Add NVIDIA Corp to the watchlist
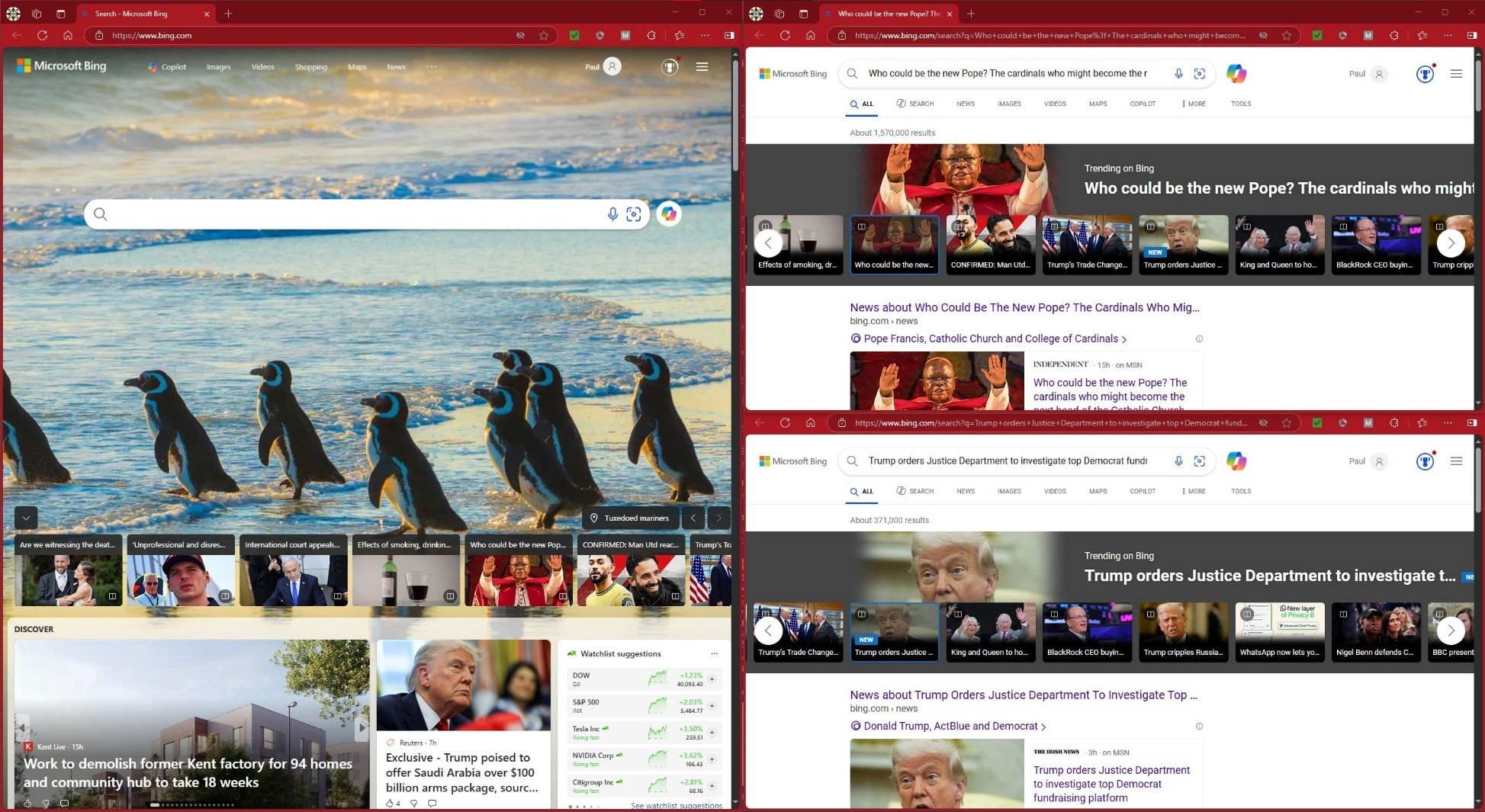This screenshot has width=1485, height=812. pos(712,759)
